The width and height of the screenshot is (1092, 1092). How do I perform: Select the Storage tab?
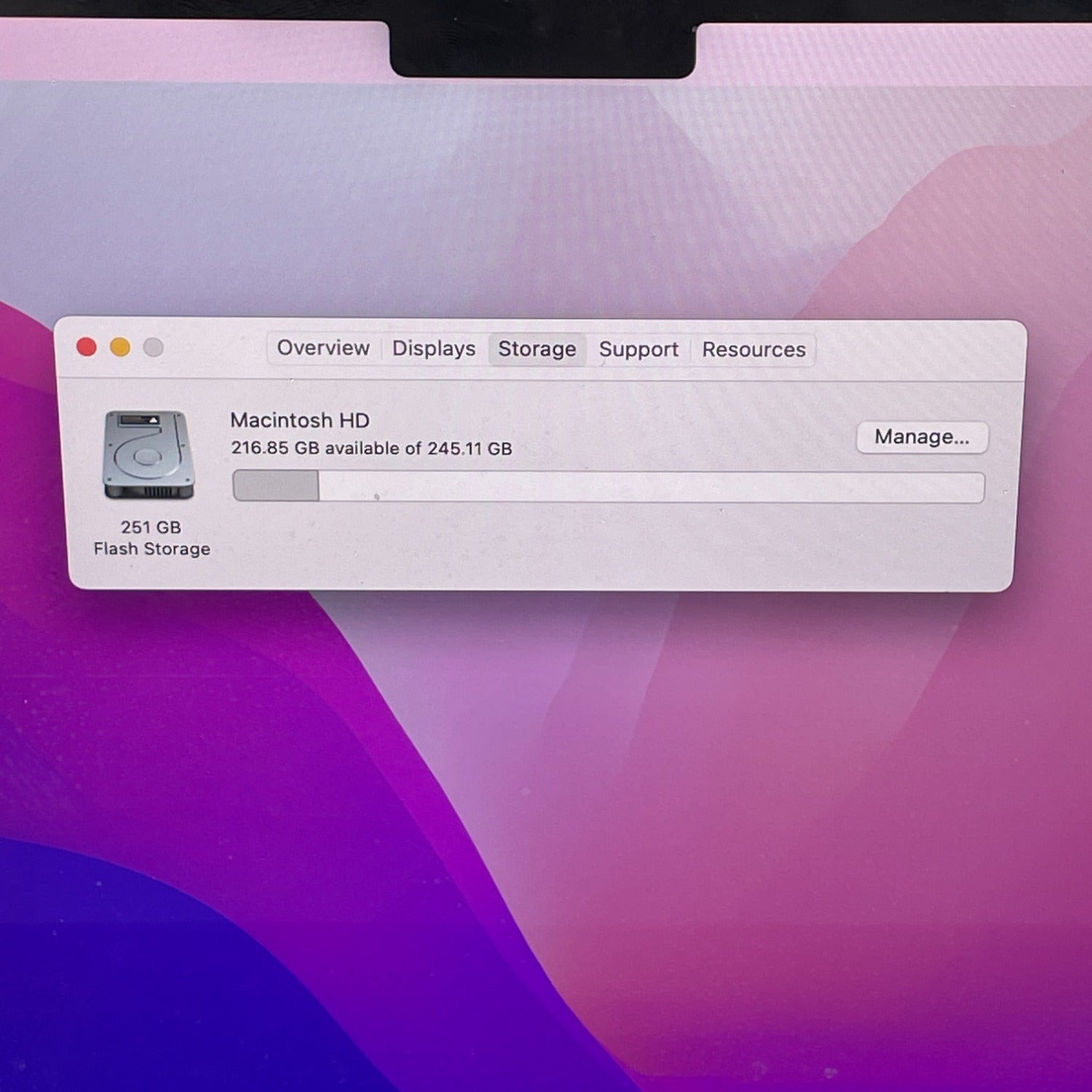[537, 349]
